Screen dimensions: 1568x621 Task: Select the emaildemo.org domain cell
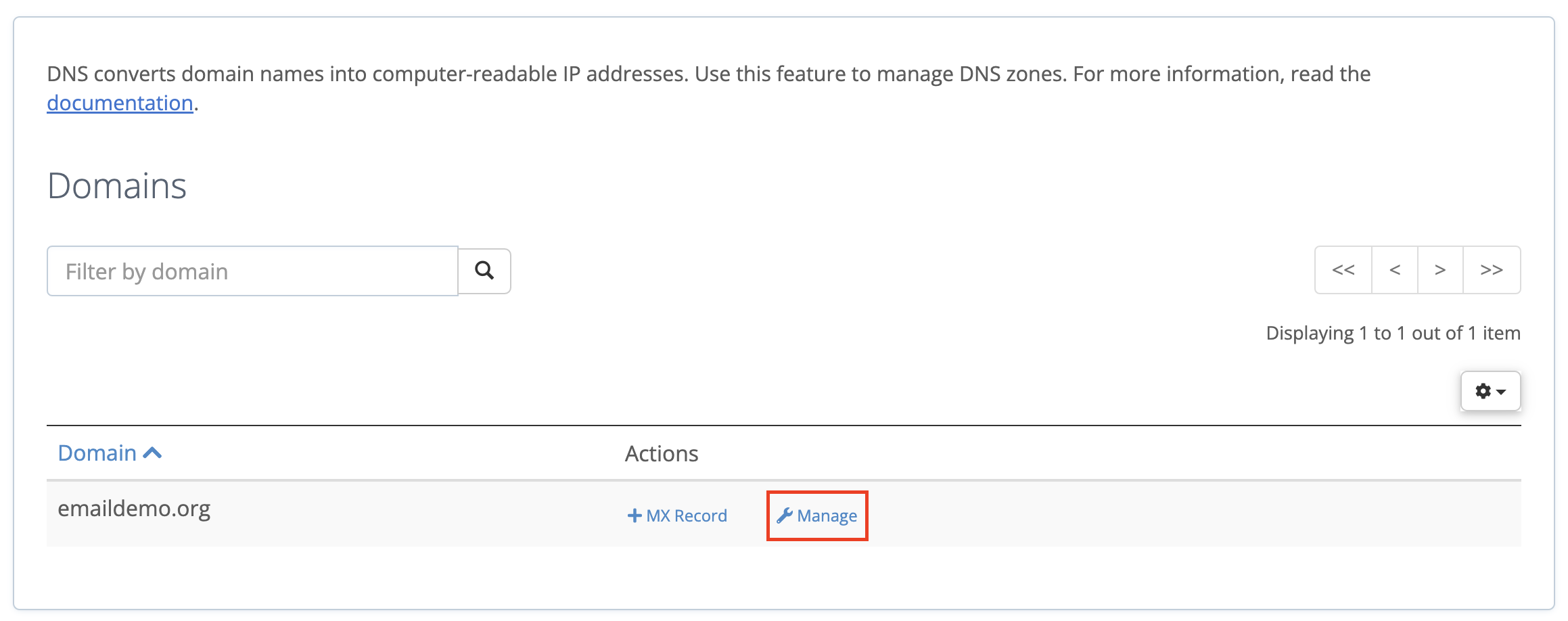click(x=134, y=508)
